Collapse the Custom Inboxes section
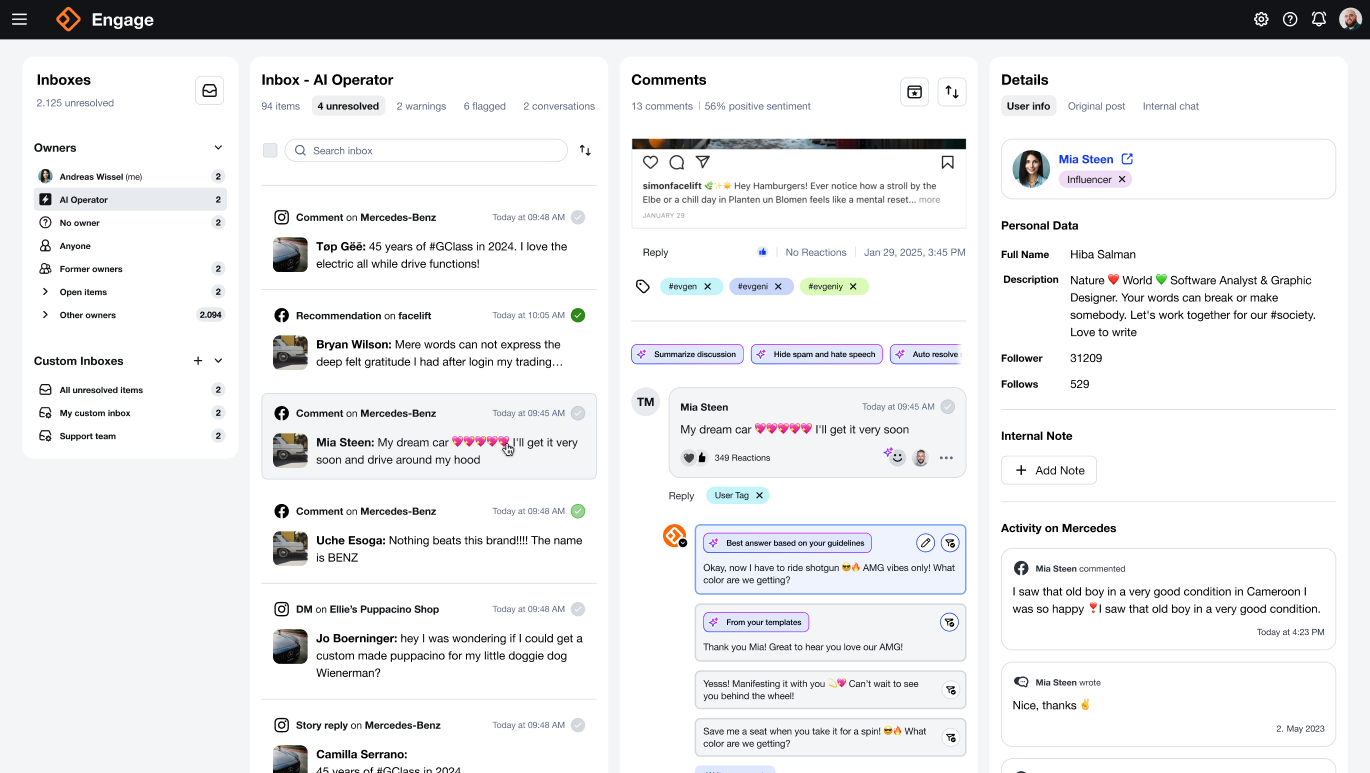Screen dimensions: 1370x773 click(x=218, y=361)
